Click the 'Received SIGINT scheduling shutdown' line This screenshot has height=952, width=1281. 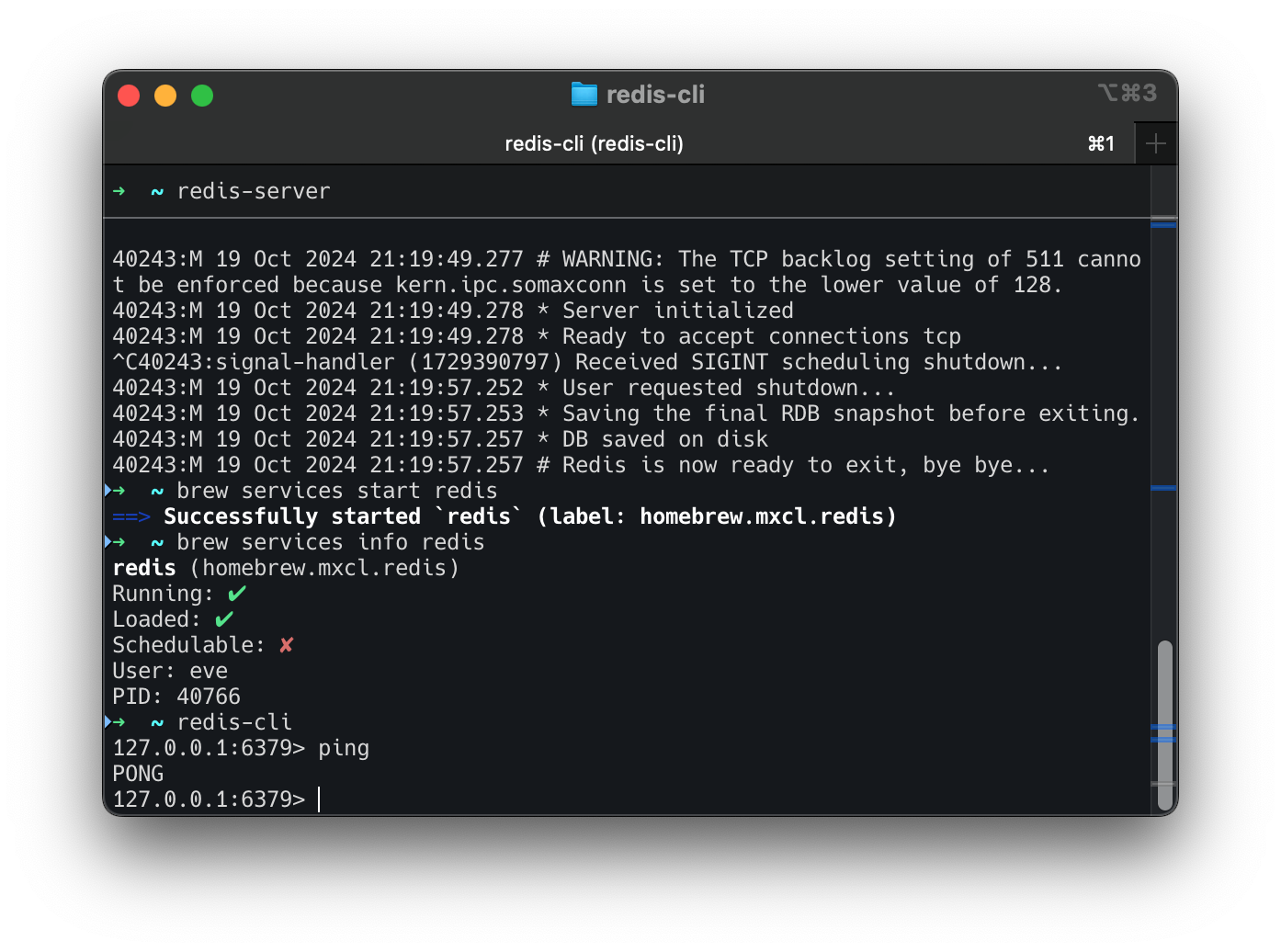pyautogui.click(x=587, y=362)
